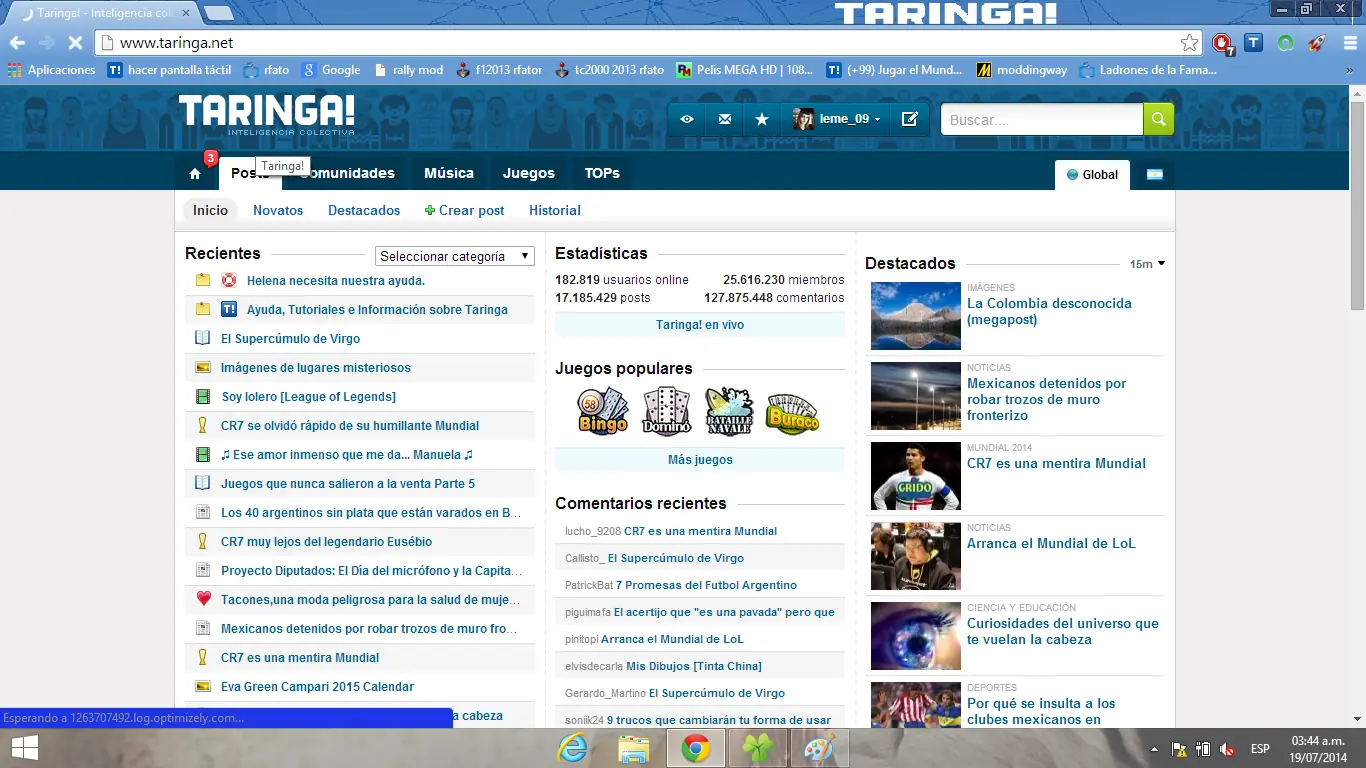Viewport: 1366px width, 768px height.
Task: Click the Taringa! en vivo button
Action: pyautogui.click(x=700, y=325)
